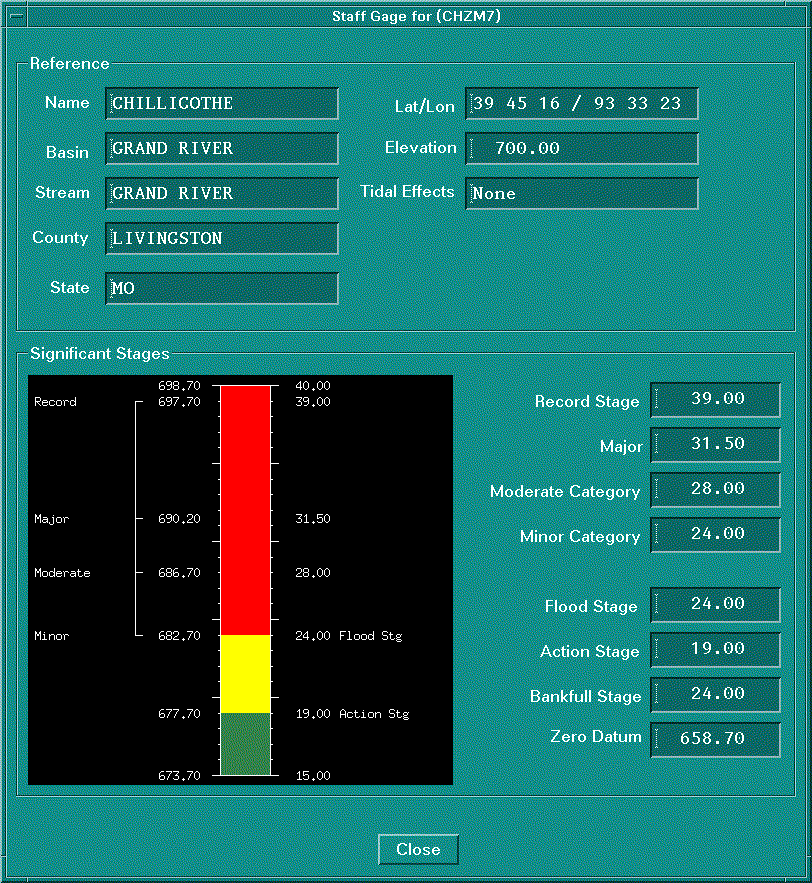Viewport: 812px width, 883px height.
Task: Click the 690.20 elevation value
Action: [179, 519]
